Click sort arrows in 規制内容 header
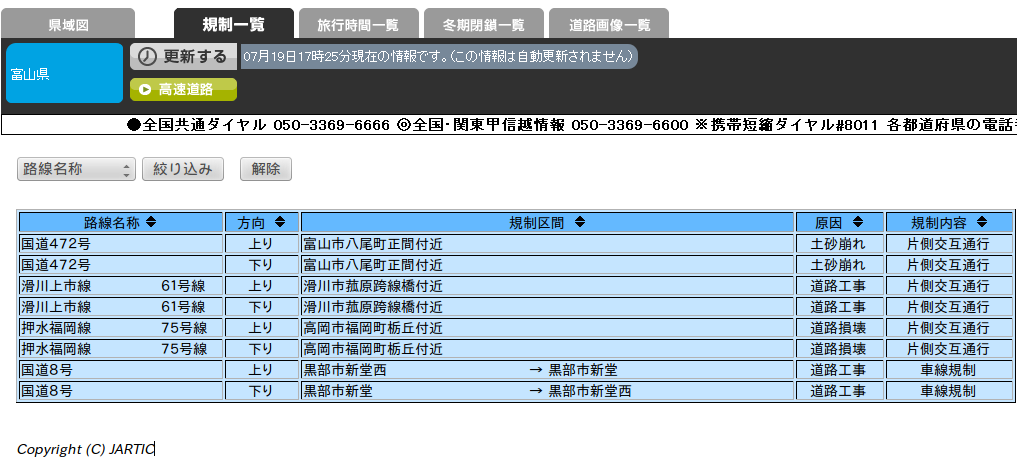The width and height of the screenshot is (1017, 468). click(981, 222)
